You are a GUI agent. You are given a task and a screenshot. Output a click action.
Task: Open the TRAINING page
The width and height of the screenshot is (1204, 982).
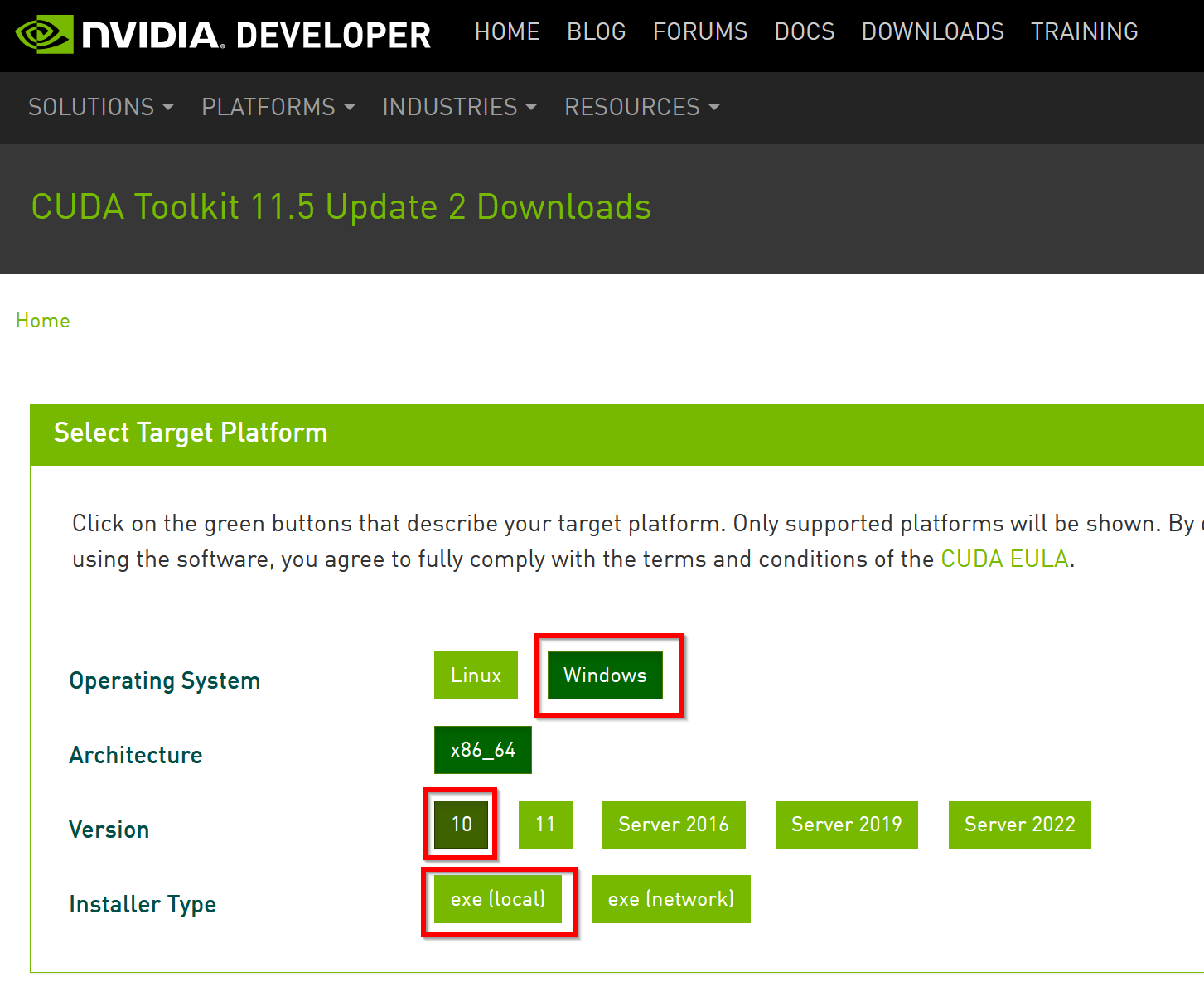point(1085,31)
